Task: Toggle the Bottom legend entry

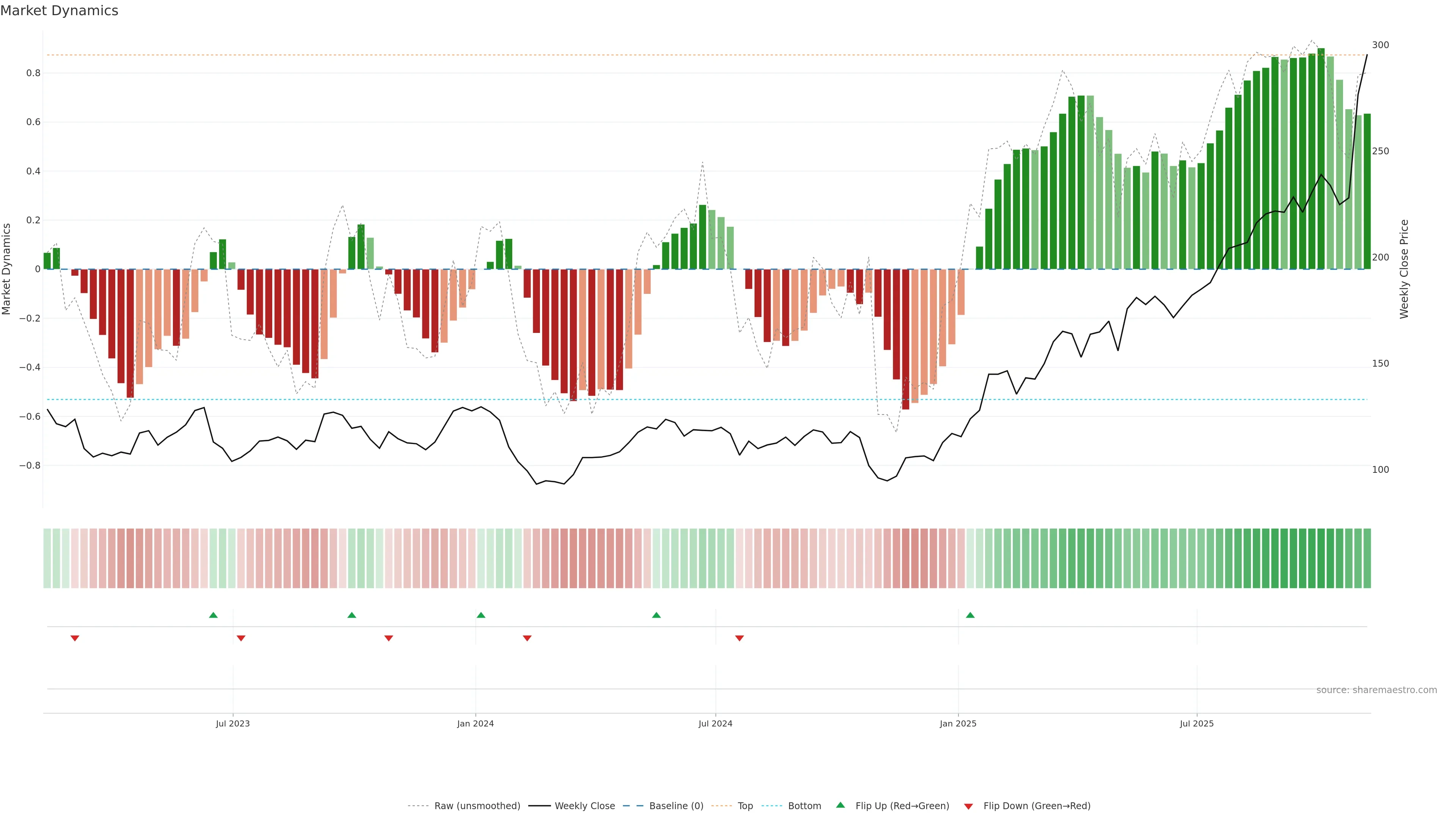Action: 804,806
